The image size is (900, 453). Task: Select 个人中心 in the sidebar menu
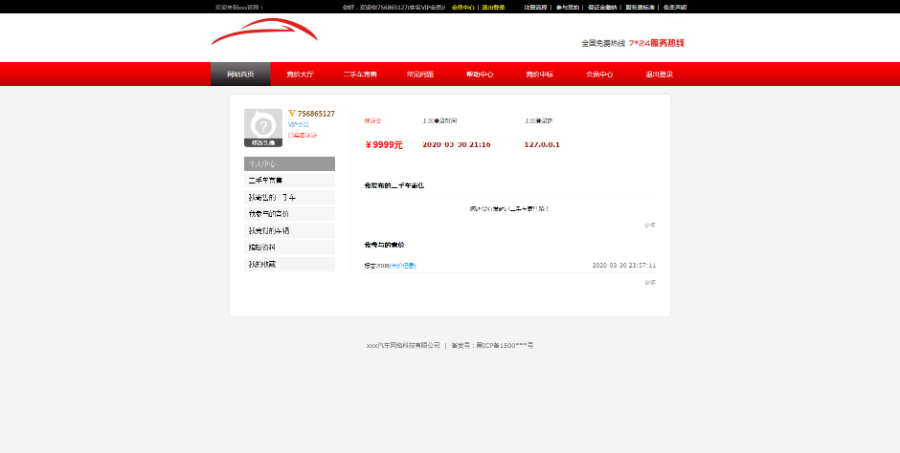tap(289, 164)
